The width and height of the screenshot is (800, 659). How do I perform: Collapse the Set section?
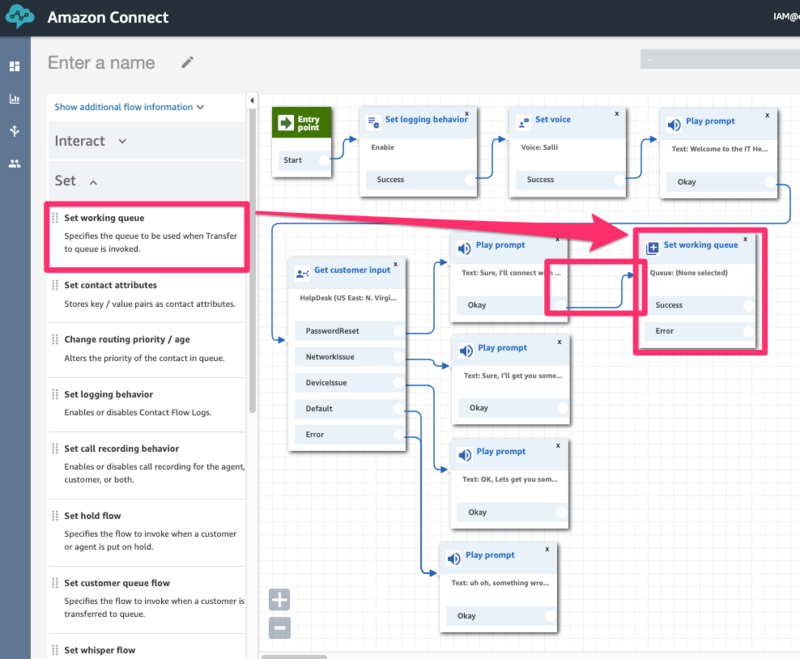[x=146, y=181]
